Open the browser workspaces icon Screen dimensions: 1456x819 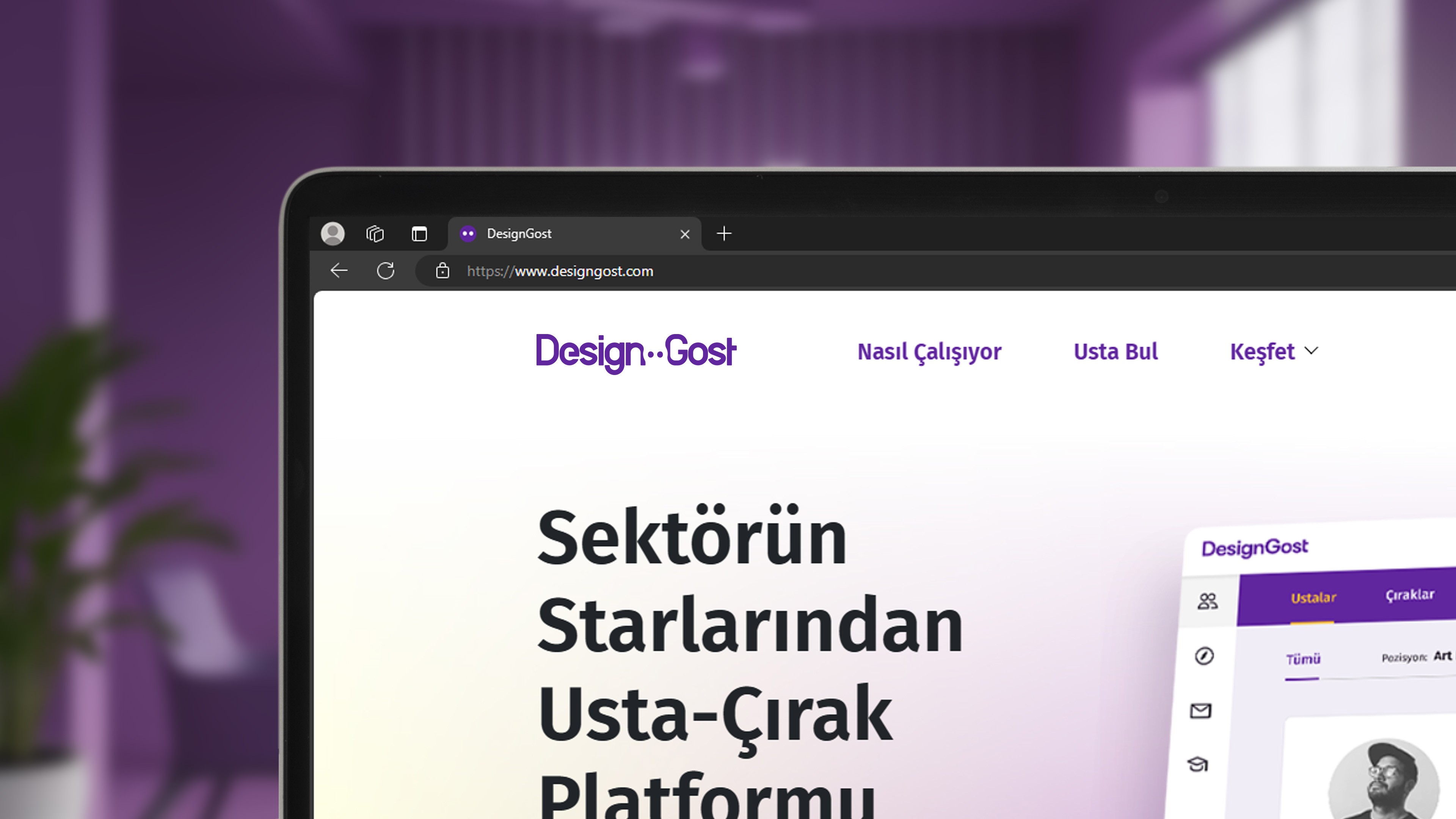pos(375,234)
